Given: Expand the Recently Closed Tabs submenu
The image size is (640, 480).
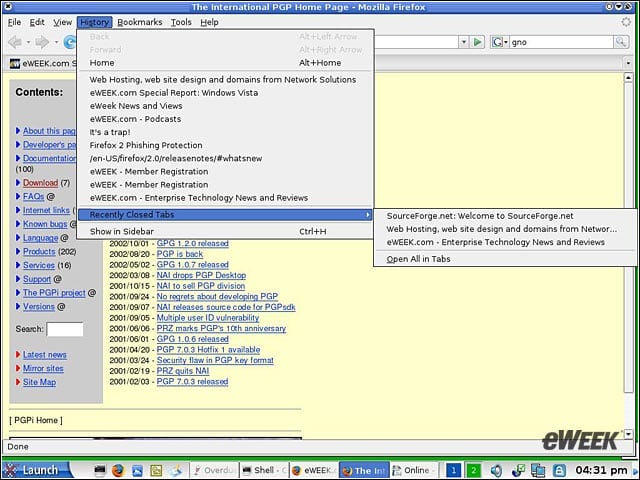Looking at the screenshot, I should pyautogui.click(x=225, y=215).
